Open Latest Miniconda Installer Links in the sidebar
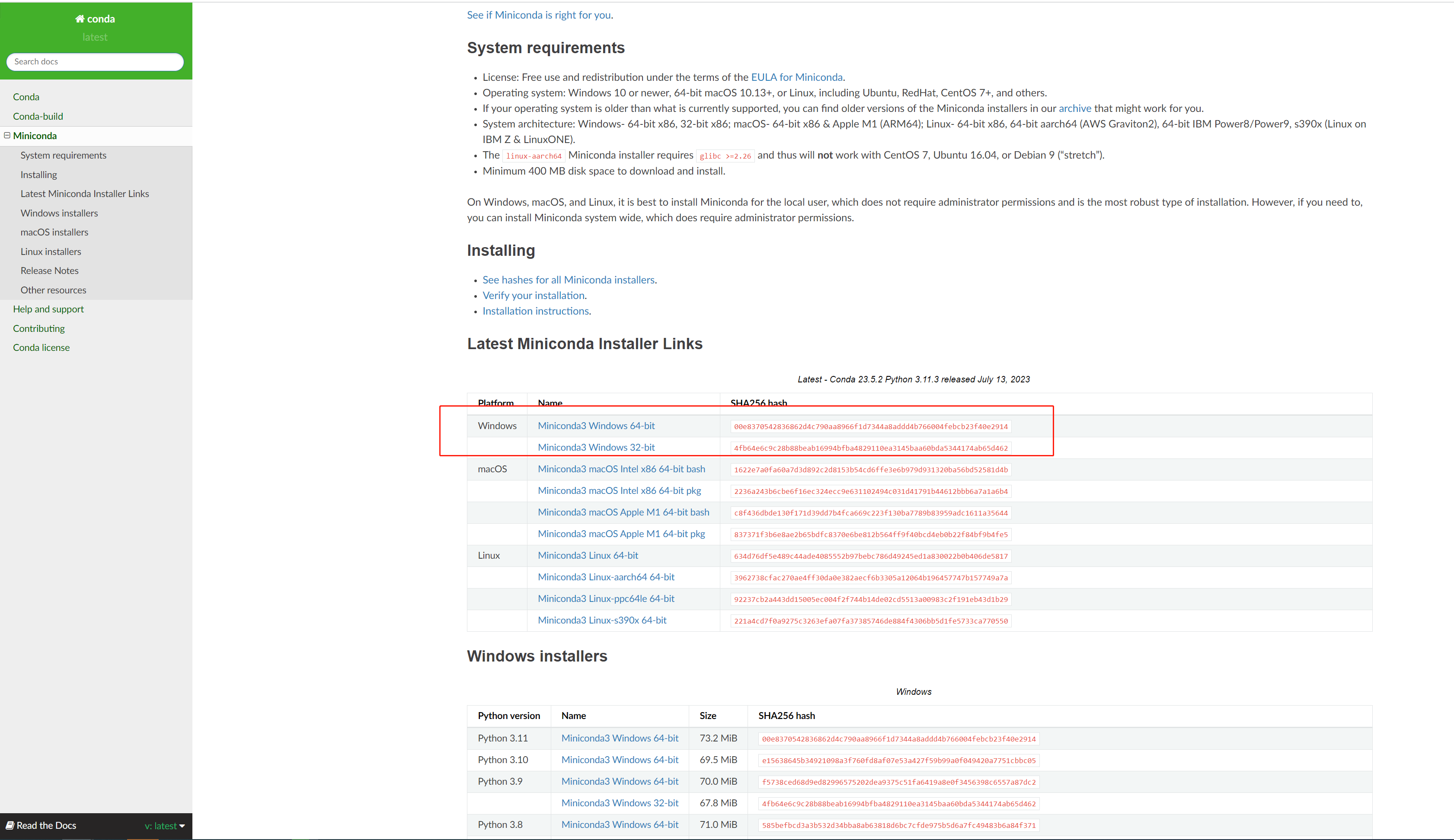This screenshot has width=1454, height=840. click(85, 194)
